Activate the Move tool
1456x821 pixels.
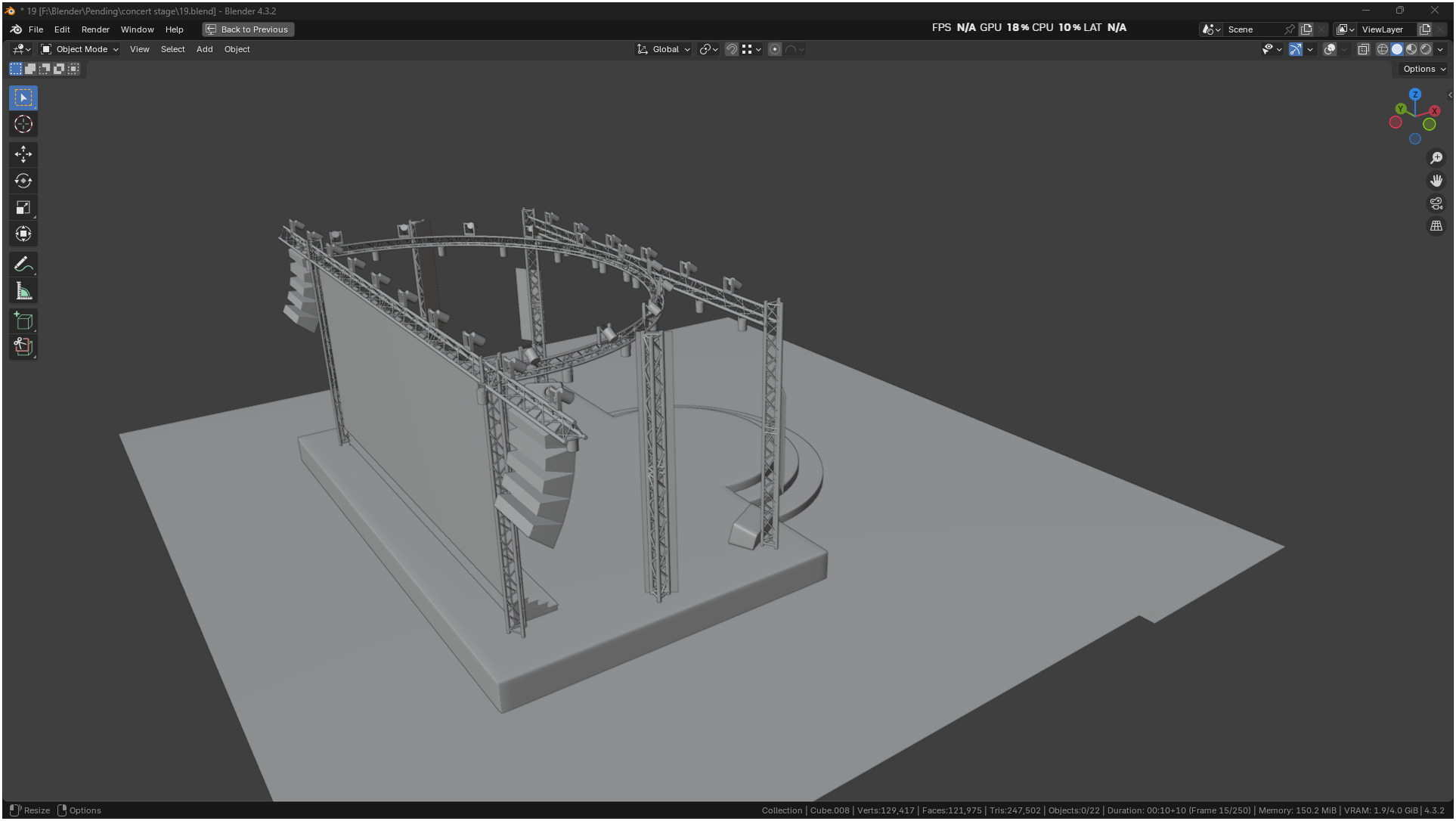click(23, 154)
